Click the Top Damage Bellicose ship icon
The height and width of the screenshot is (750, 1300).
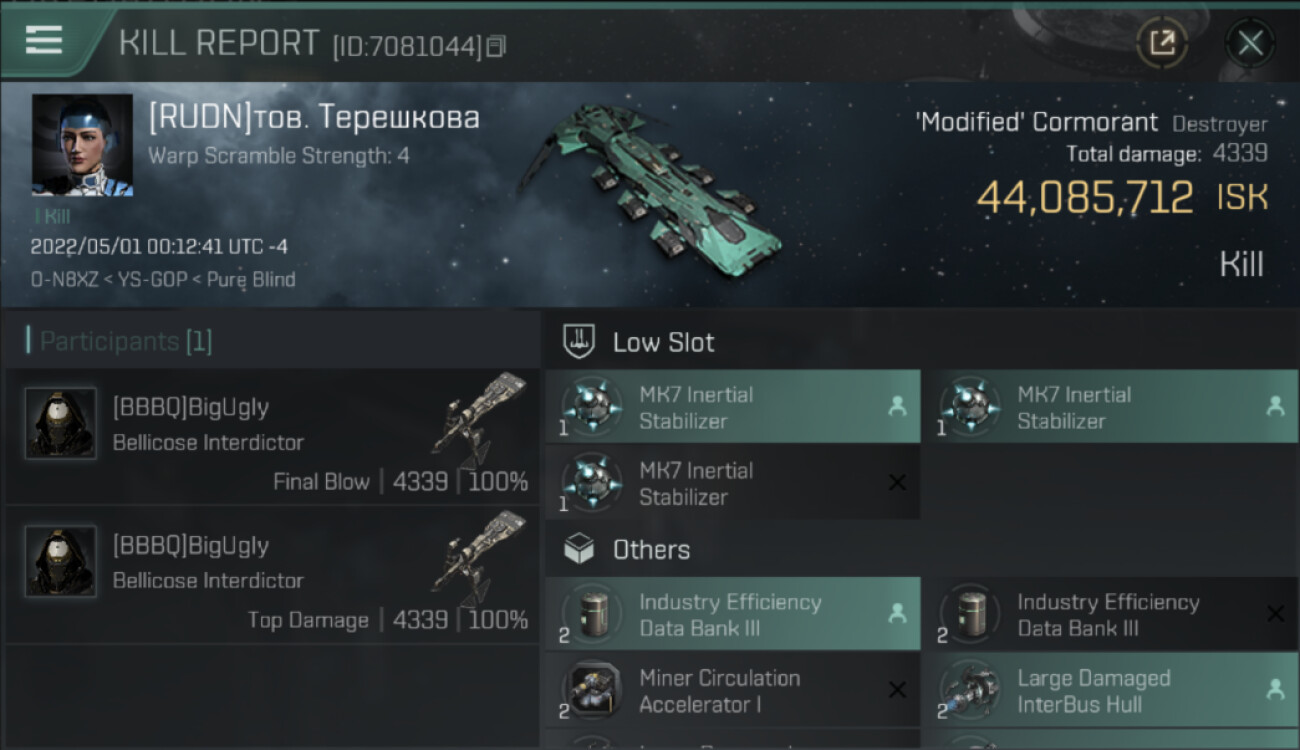click(480, 556)
